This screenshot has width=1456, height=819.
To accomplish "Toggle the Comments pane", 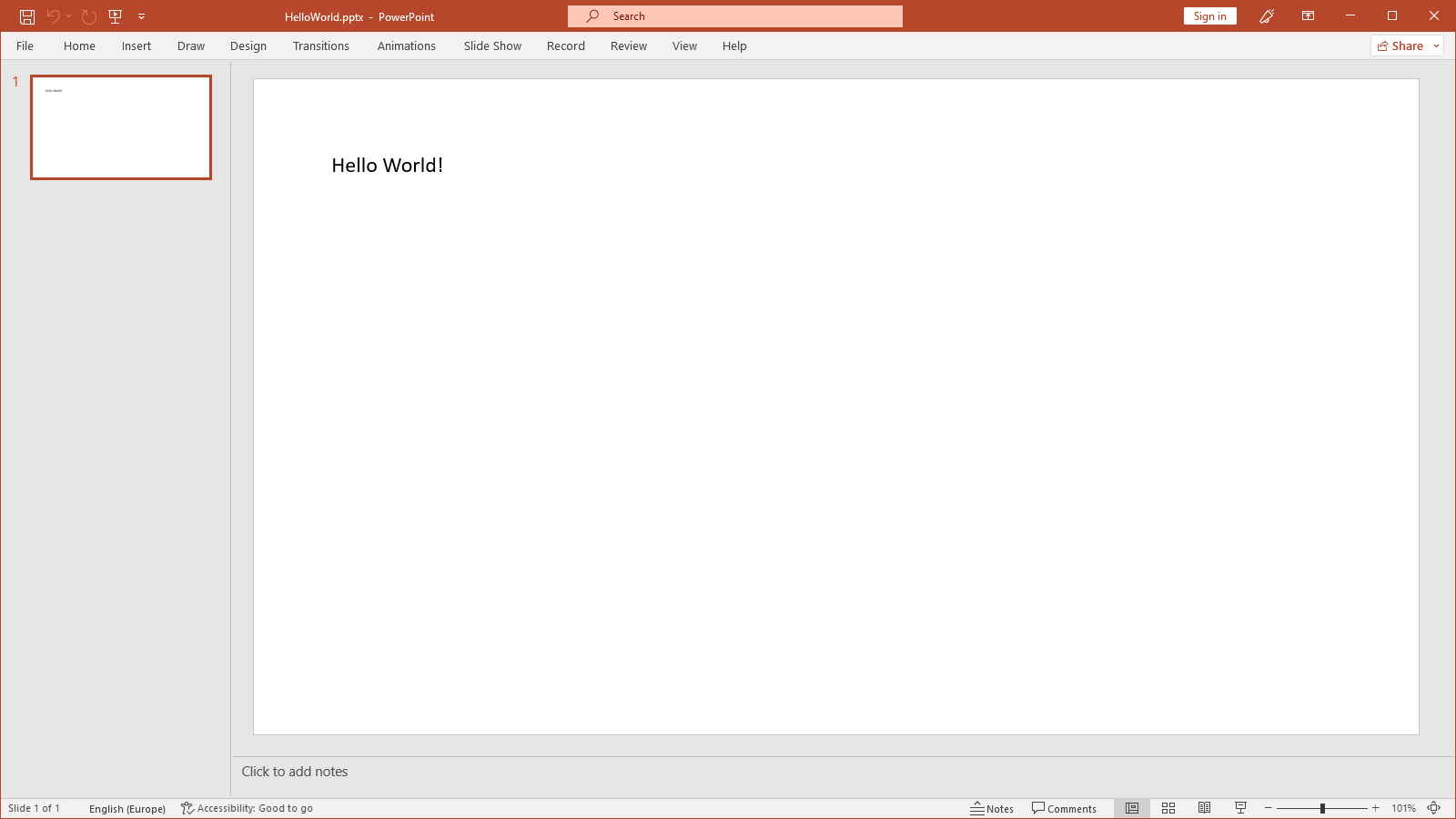I will click(1064, 808).
